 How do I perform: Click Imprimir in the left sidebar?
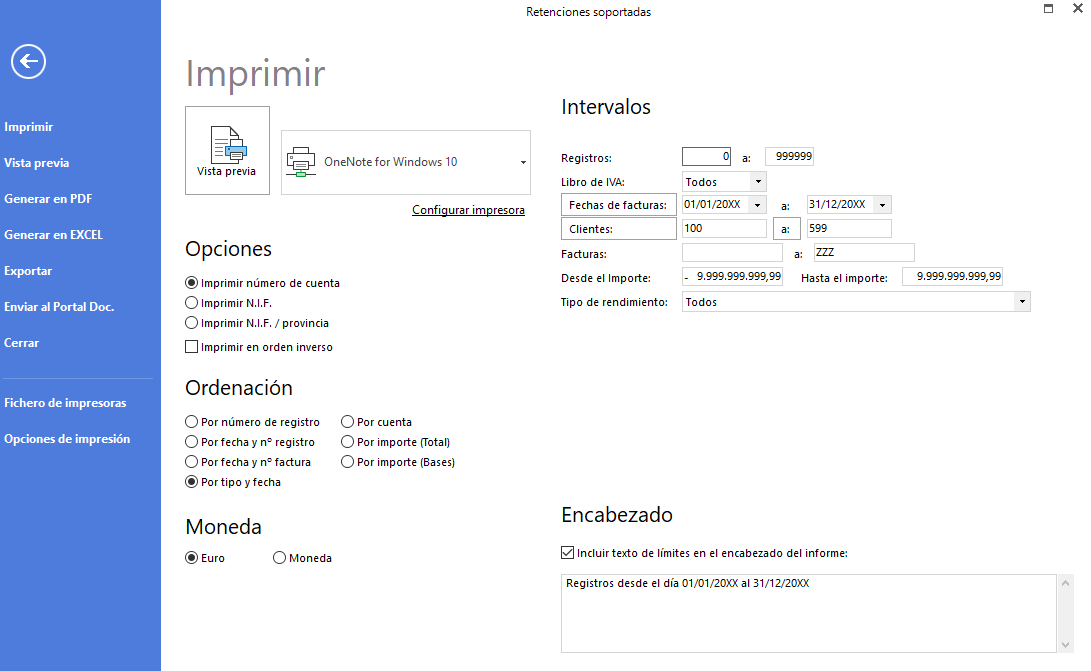tap(29, 127)
